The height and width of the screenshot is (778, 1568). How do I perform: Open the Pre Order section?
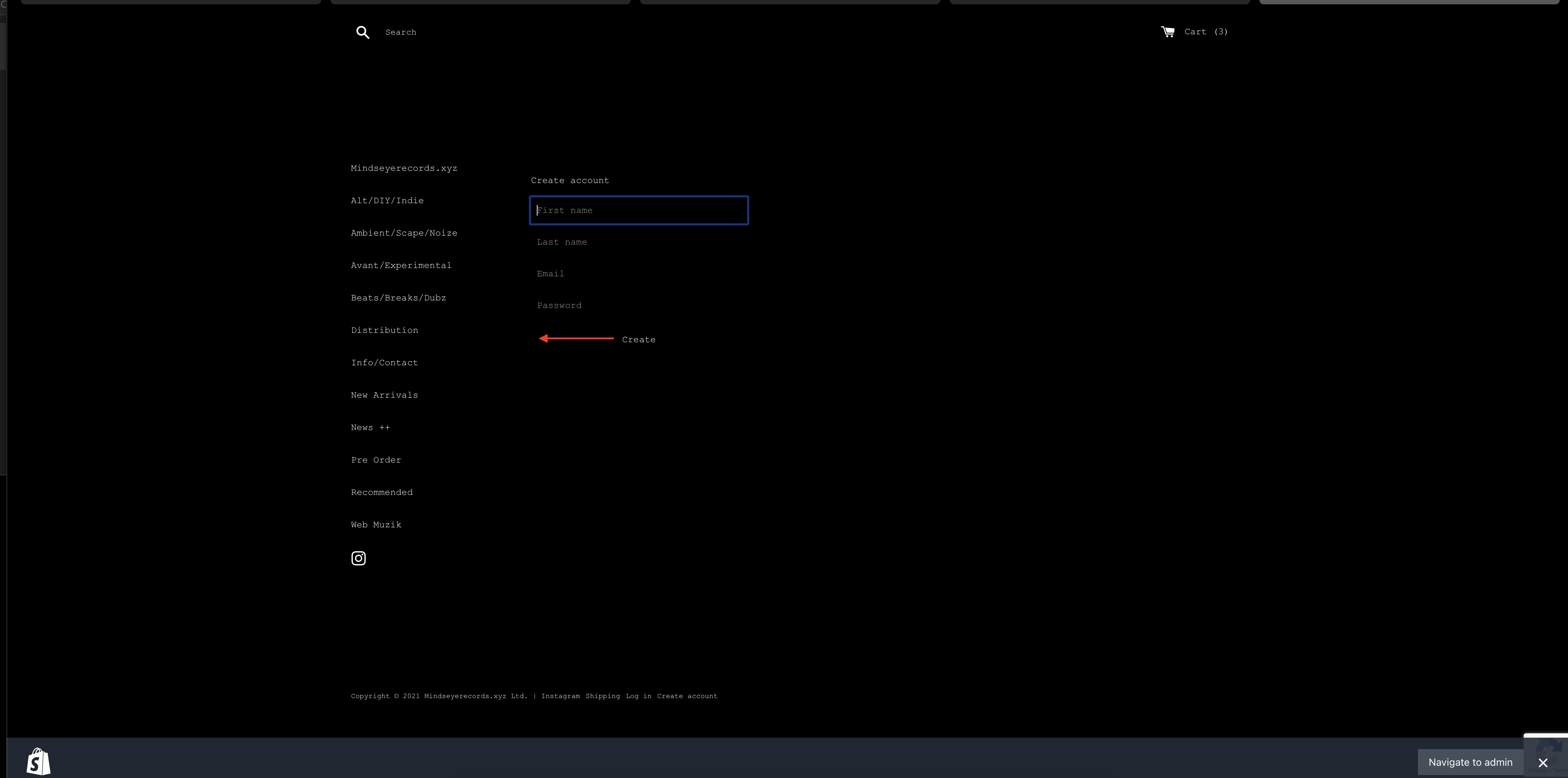tap(376, 460)
